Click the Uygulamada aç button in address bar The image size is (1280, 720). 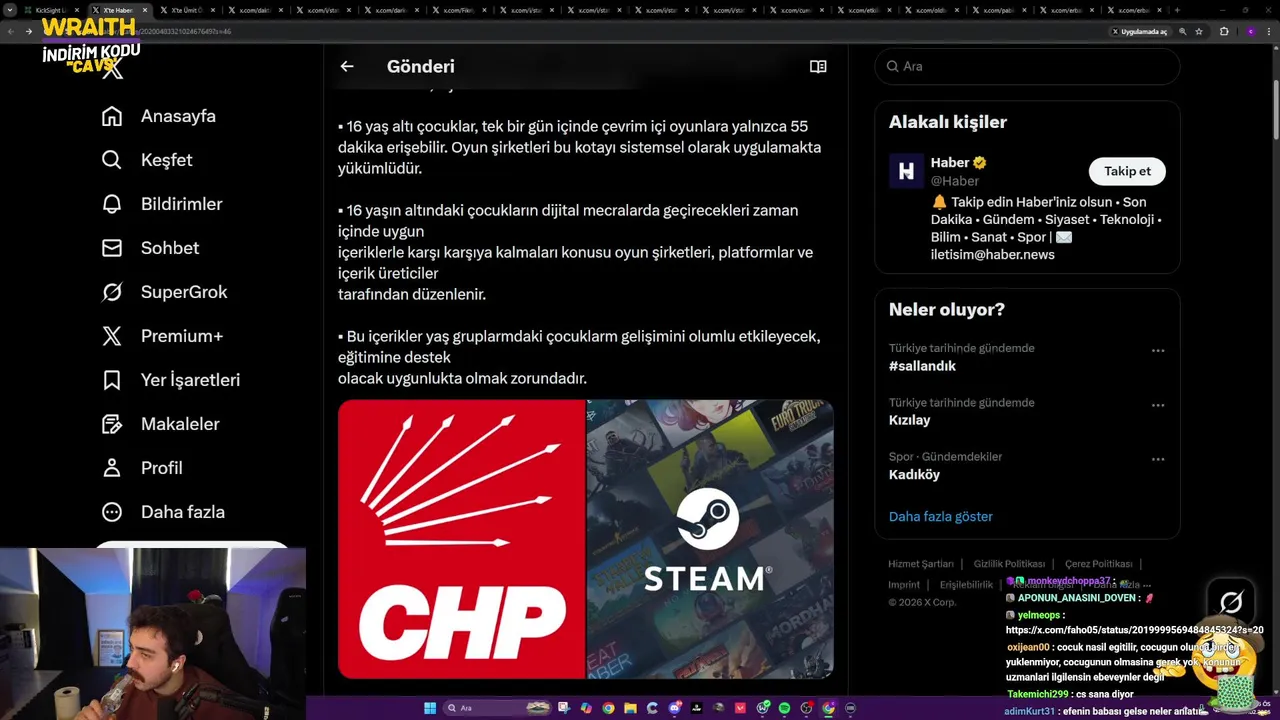coord(1140,31)
